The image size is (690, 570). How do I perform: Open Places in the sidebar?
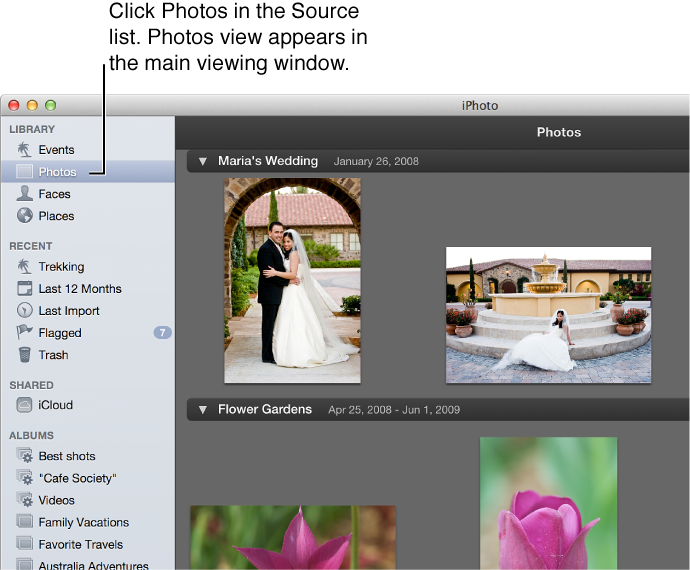pyautogui.click(x=88, y=216)
